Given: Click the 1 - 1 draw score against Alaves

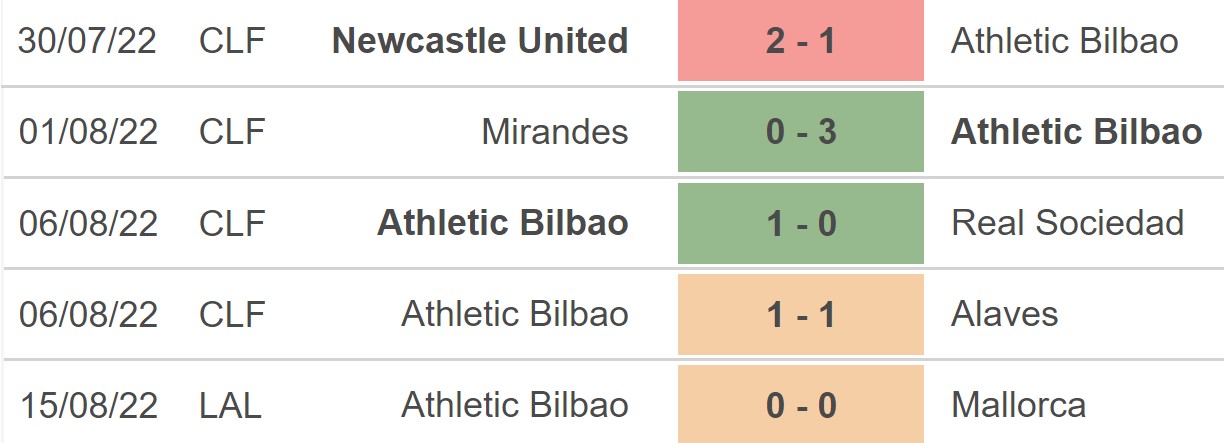Looking at the screenshot, I should (800, 314).
